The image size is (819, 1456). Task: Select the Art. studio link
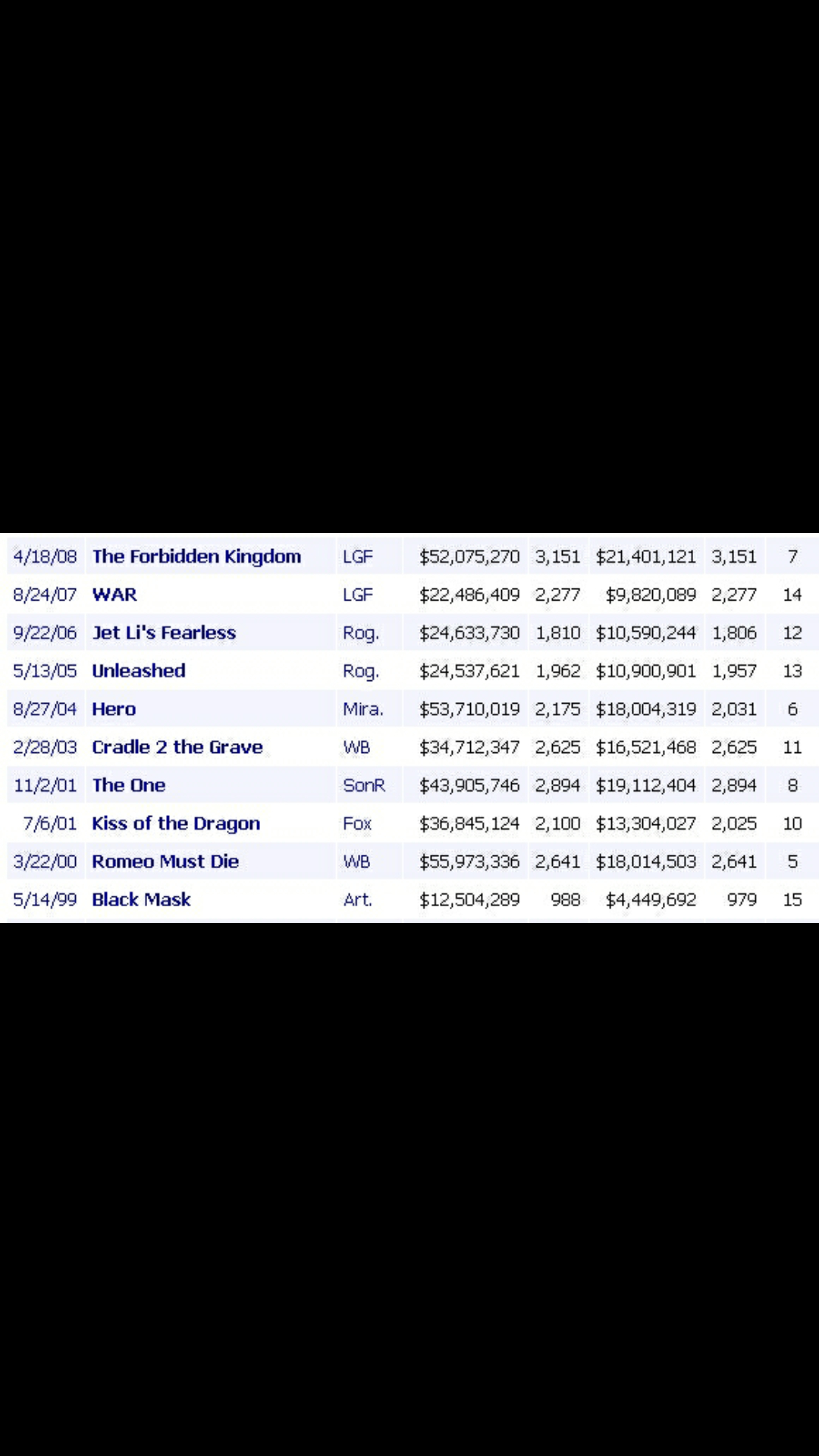coord(357,900)
